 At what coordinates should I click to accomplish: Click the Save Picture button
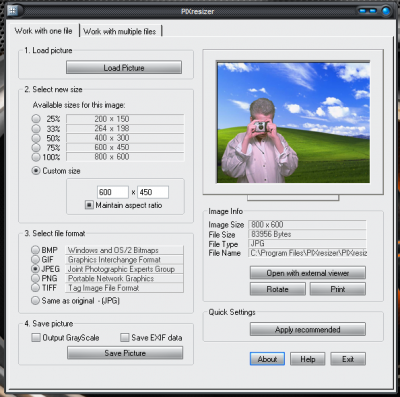click(125, 353)
